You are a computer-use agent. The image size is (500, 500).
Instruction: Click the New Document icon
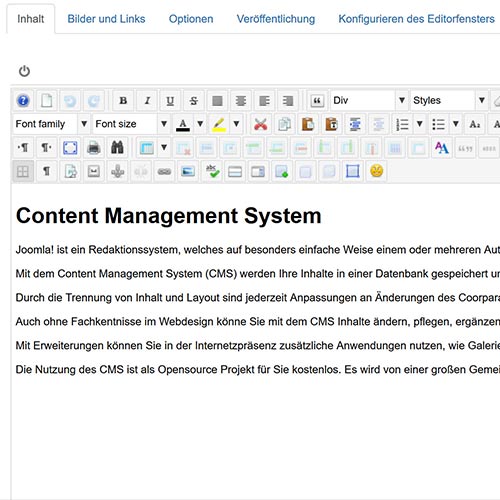point(47,100)
